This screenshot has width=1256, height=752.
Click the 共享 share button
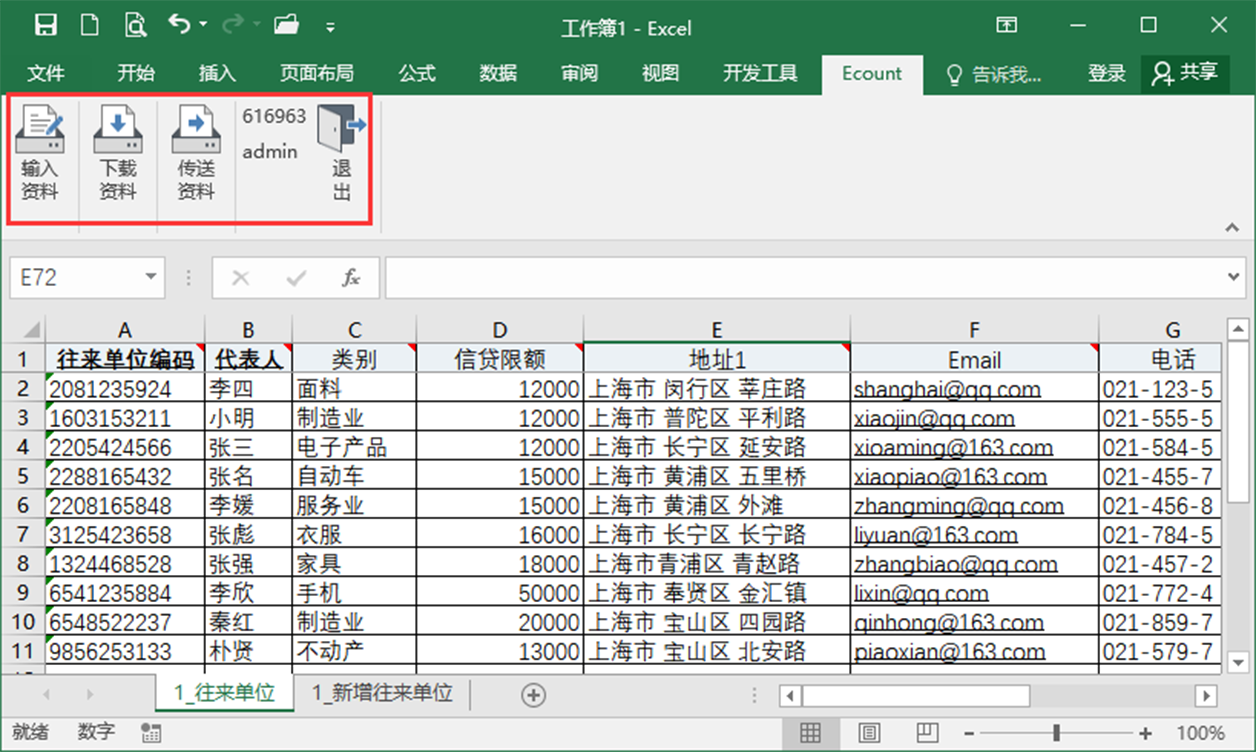pos(1185,73)
